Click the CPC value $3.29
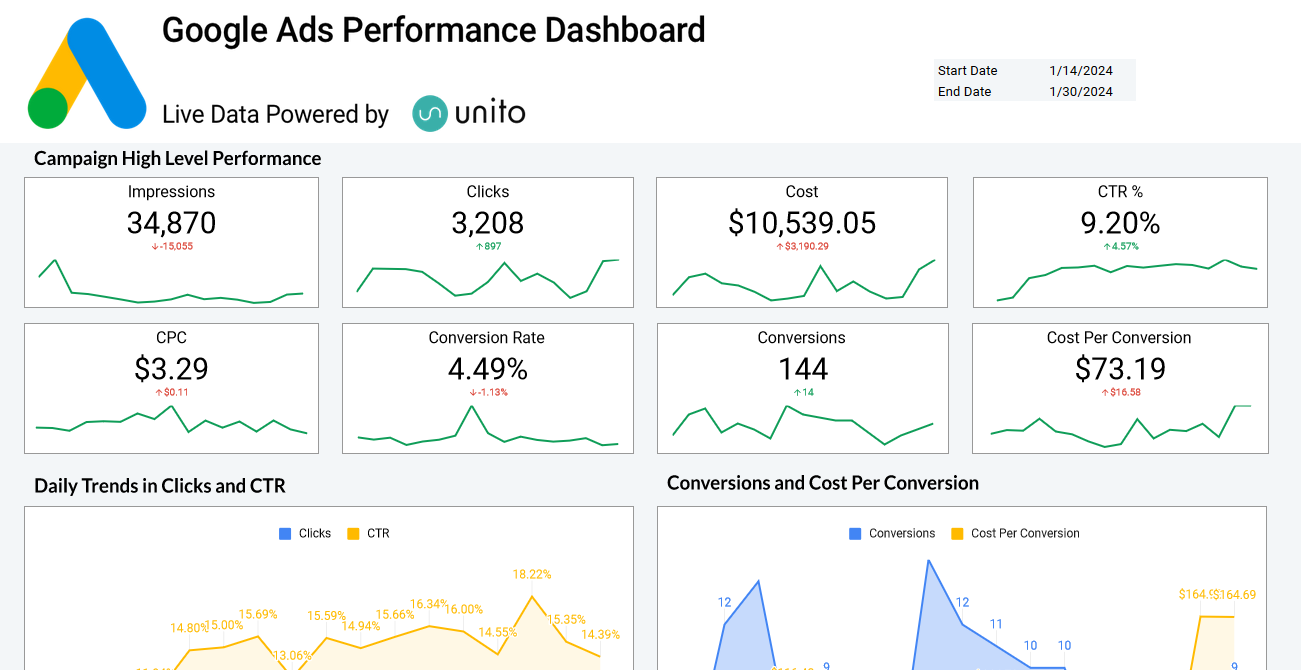This screenshot has height=670, width=1301. [x=171, y=369]
